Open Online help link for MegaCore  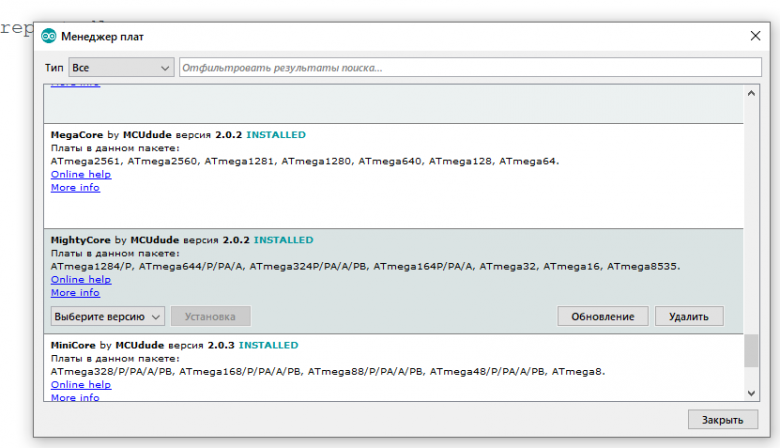coord(81,175)
